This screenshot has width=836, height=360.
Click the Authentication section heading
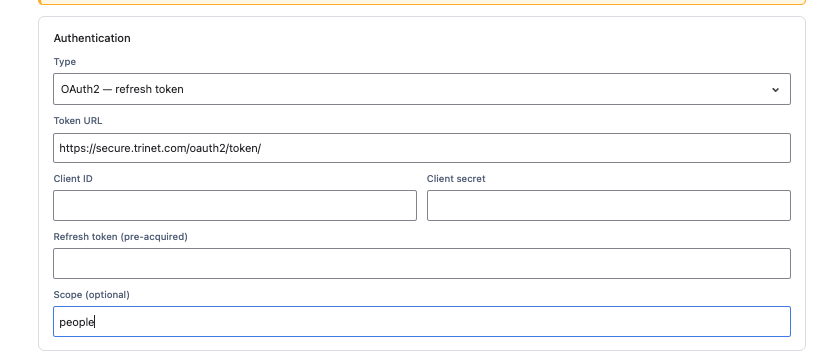click(x=92, y=38)
